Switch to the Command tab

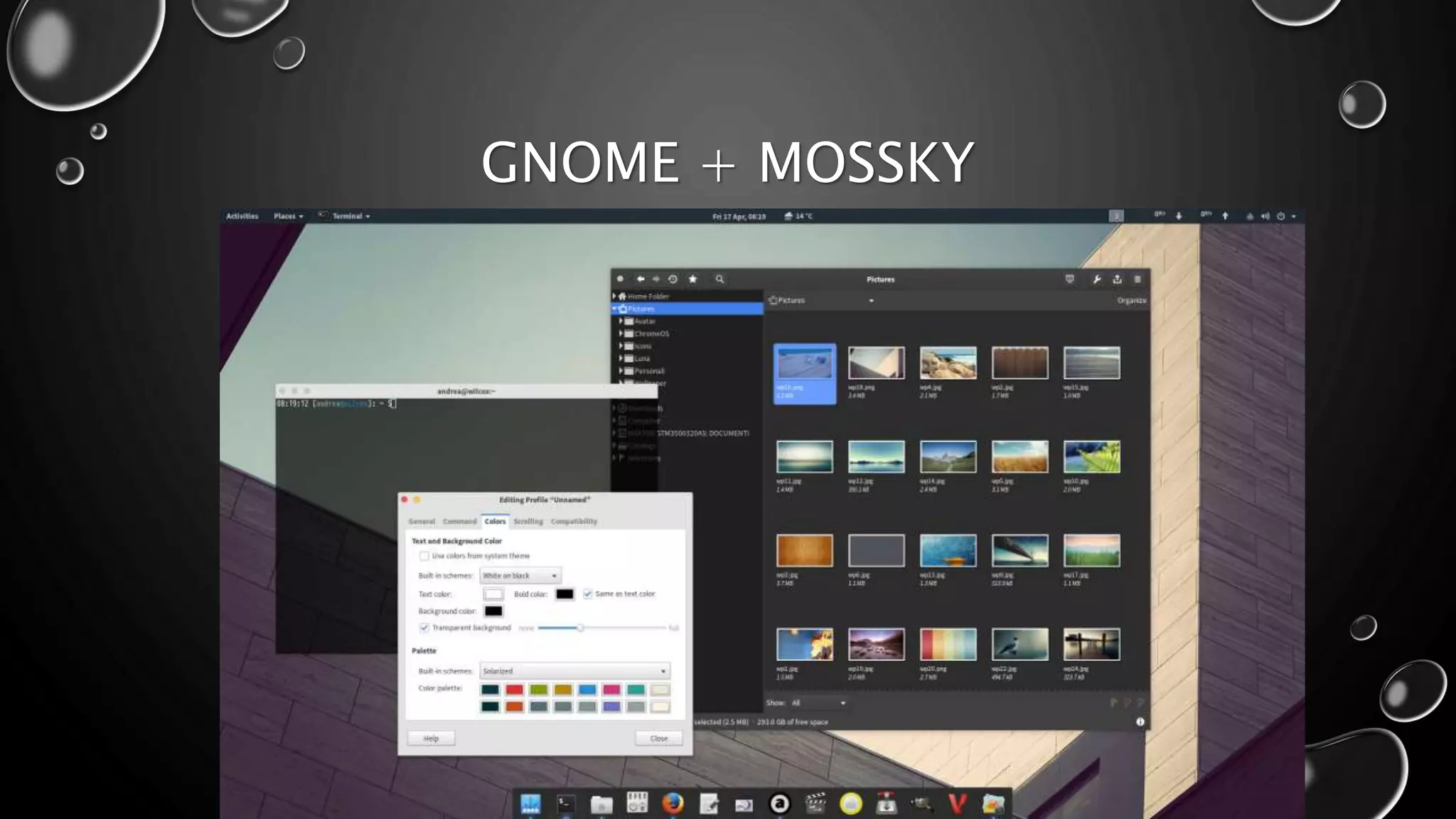click(459, 521)
